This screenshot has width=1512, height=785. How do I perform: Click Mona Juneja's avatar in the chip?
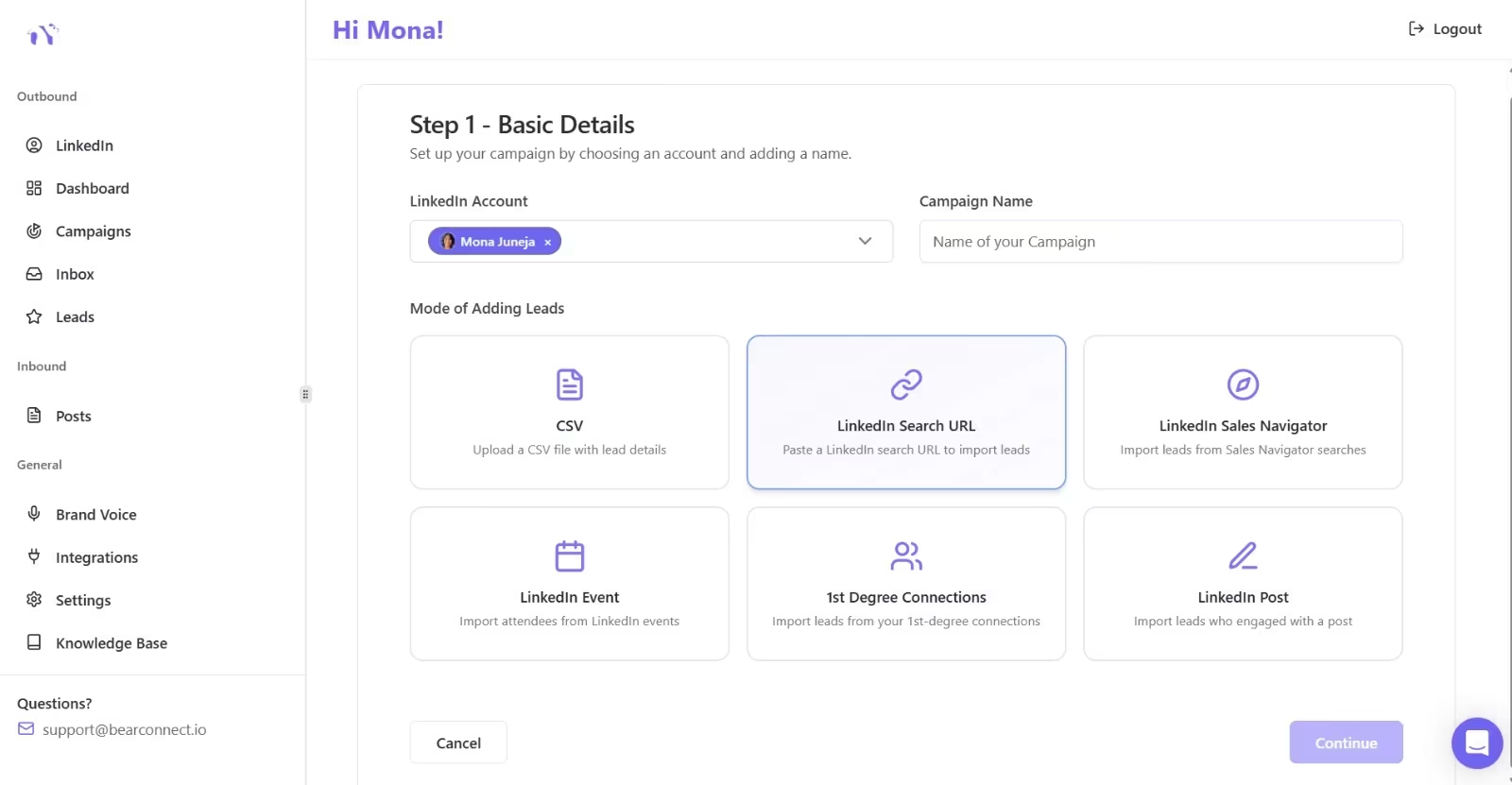tap(448, 242)
